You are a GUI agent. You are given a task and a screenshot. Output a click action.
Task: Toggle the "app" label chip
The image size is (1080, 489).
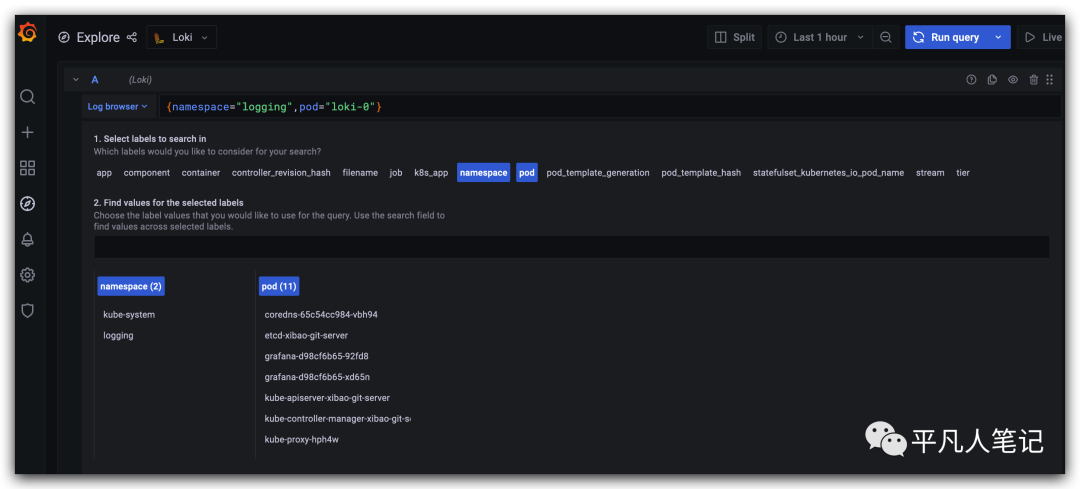click(104, 173)
